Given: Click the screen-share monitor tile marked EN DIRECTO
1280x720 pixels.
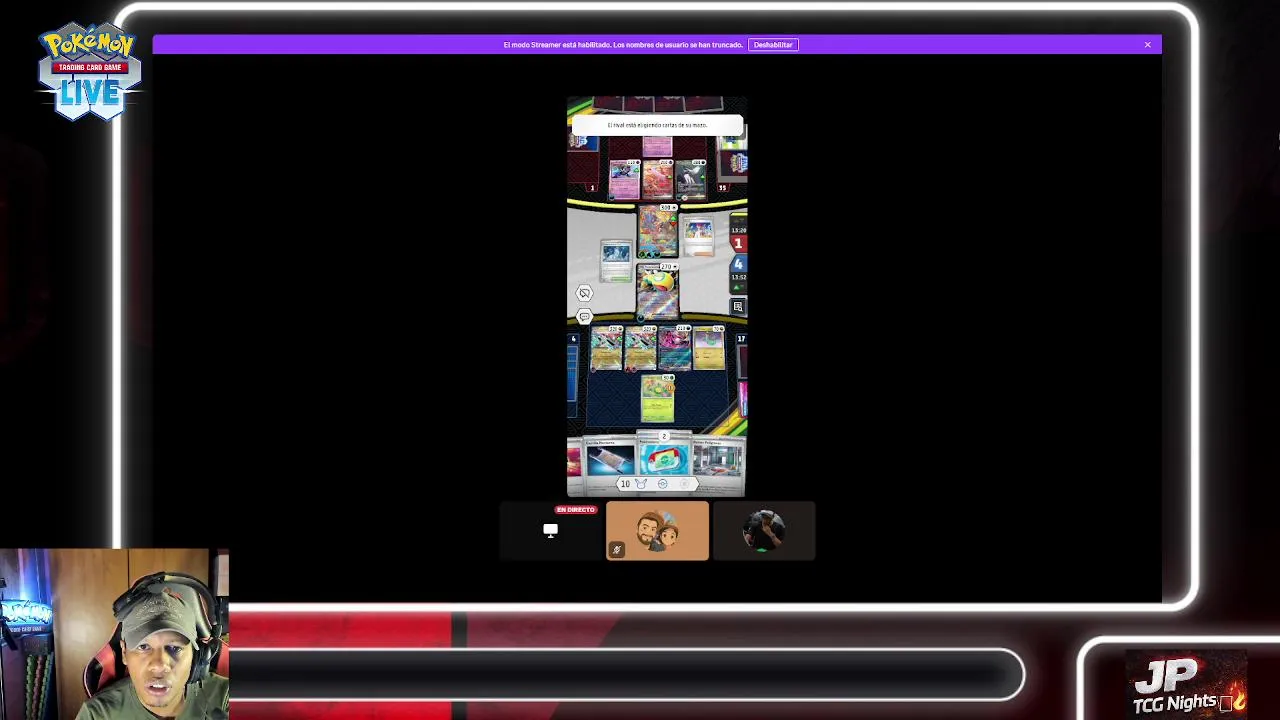Looking at the screenshot, I should 551,531.
